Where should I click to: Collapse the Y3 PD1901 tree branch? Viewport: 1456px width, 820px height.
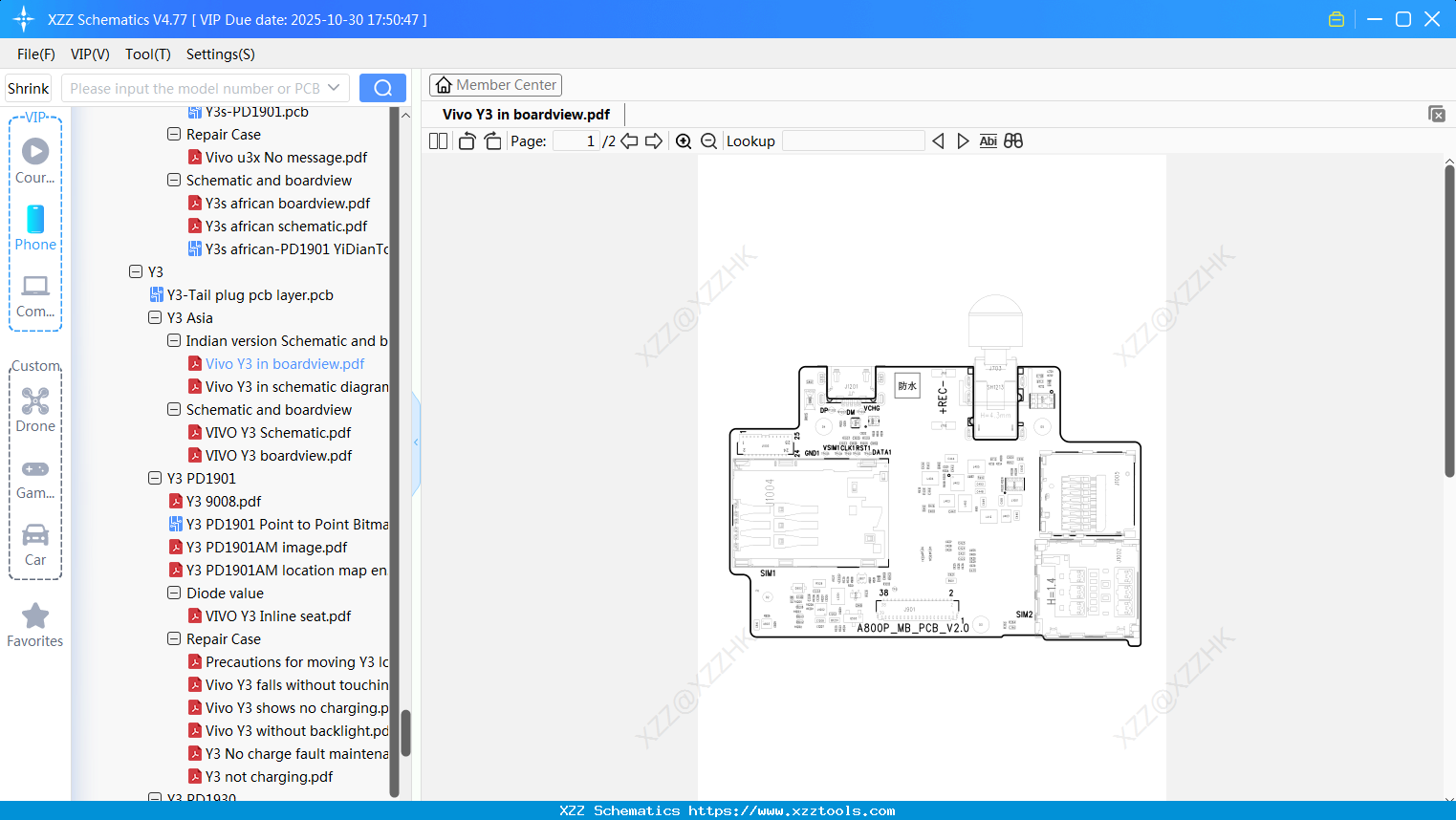point(155,478)
